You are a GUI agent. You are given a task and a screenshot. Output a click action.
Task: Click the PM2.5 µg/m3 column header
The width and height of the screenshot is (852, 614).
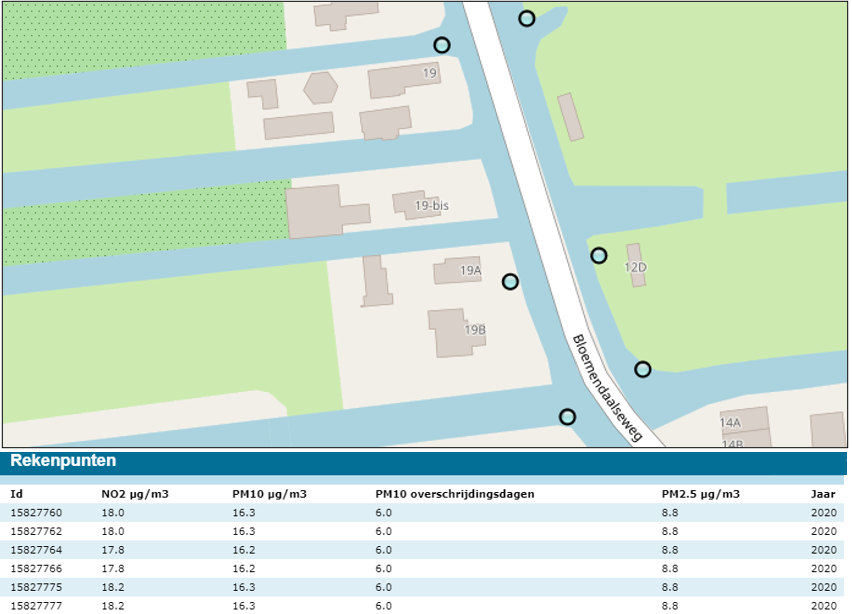700,494
